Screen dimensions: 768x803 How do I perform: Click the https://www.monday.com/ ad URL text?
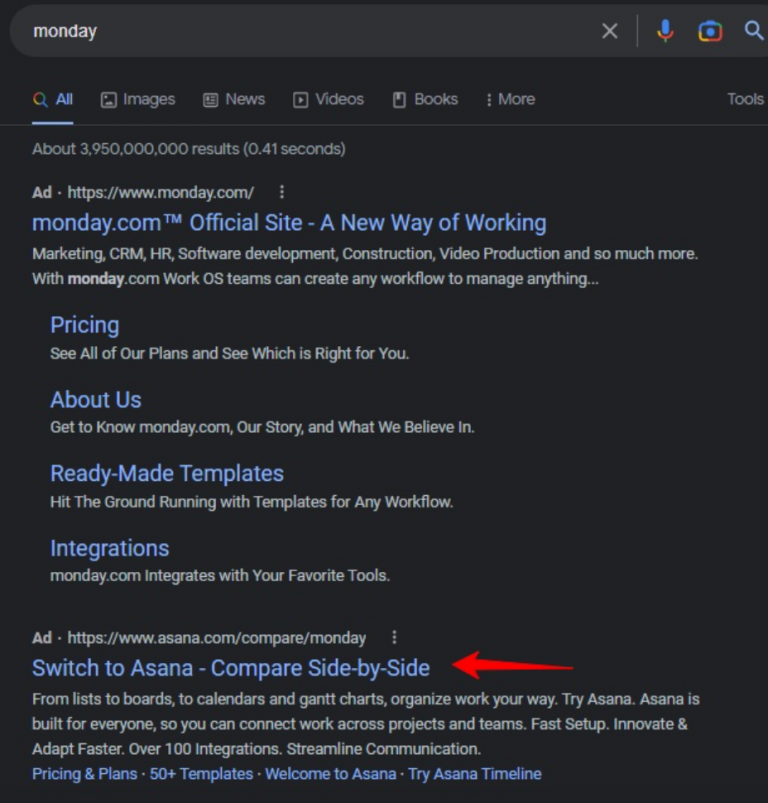pos(161,193)
